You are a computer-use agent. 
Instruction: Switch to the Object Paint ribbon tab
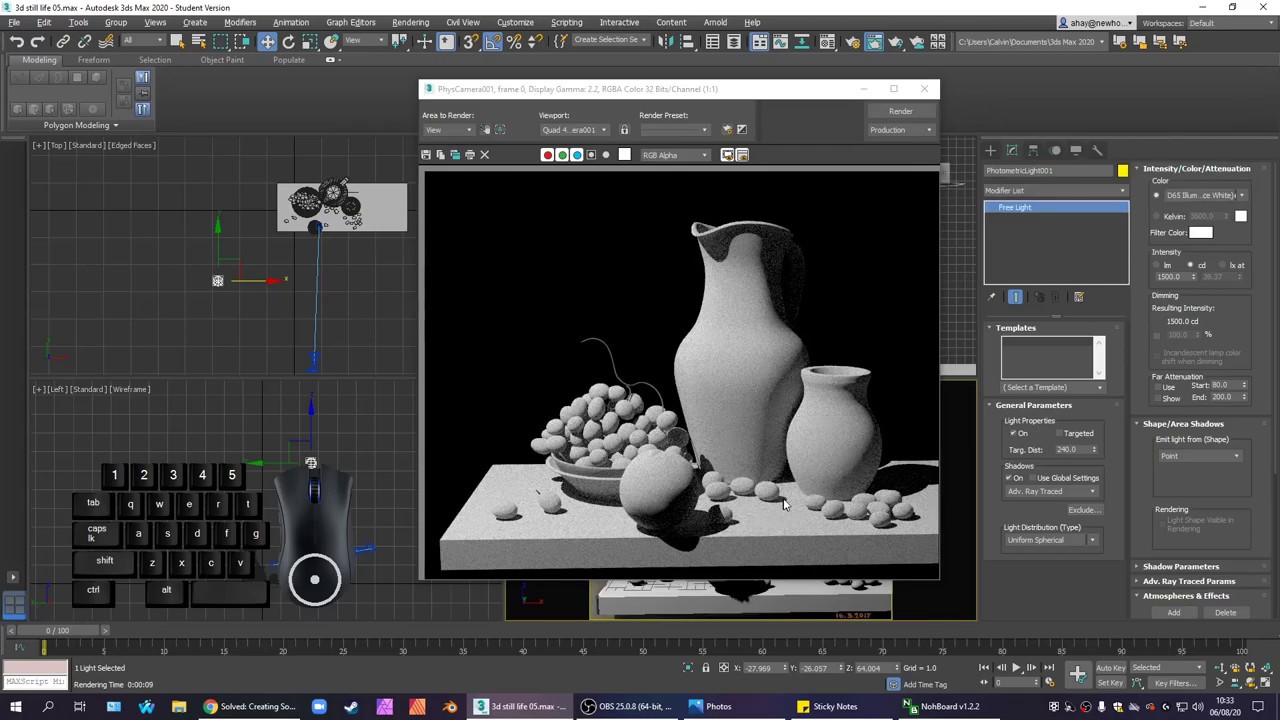coord(222,60)
